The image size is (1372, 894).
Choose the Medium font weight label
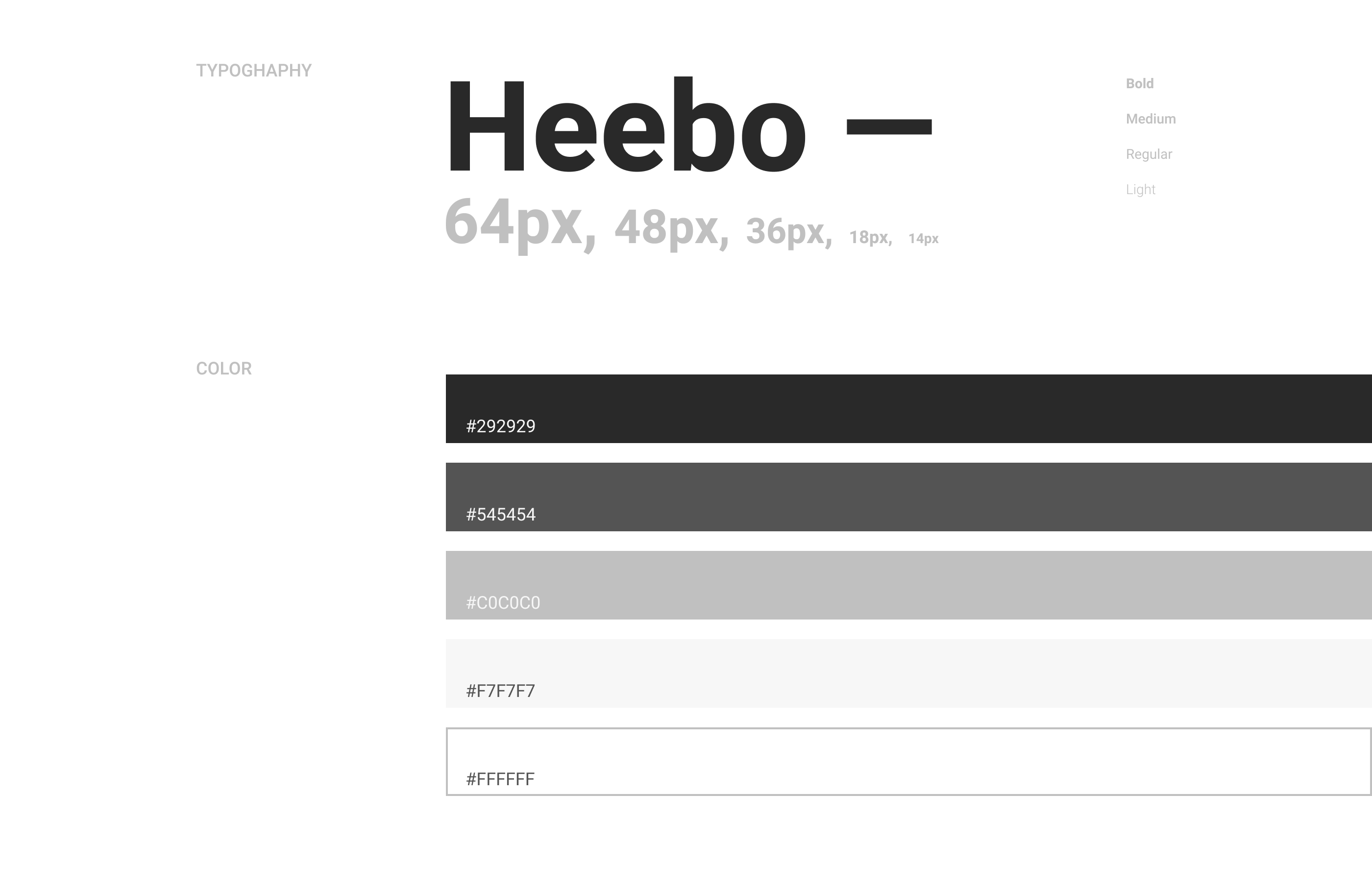(1151, 119)
